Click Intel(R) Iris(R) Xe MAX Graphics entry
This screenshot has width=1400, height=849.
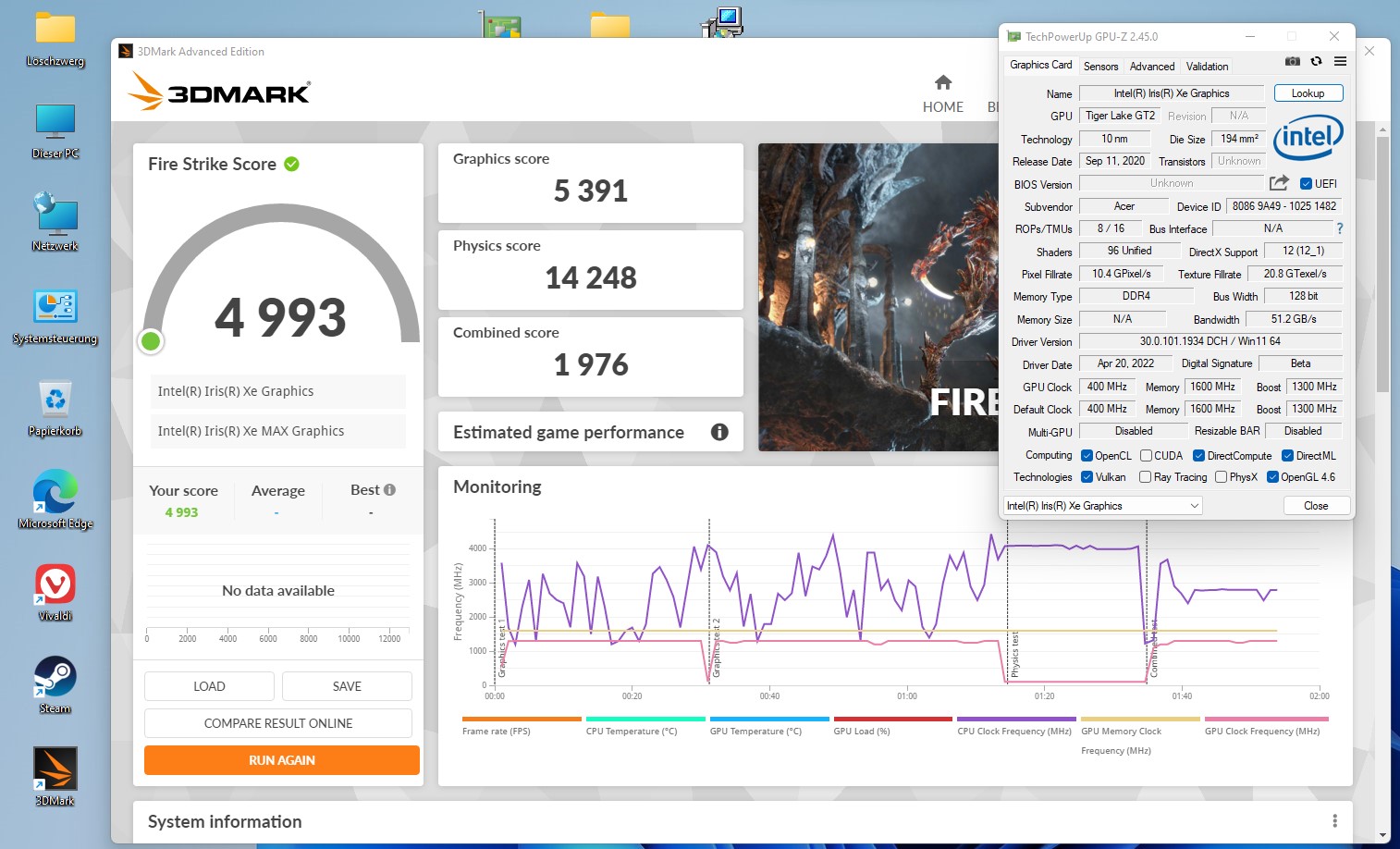277,431
